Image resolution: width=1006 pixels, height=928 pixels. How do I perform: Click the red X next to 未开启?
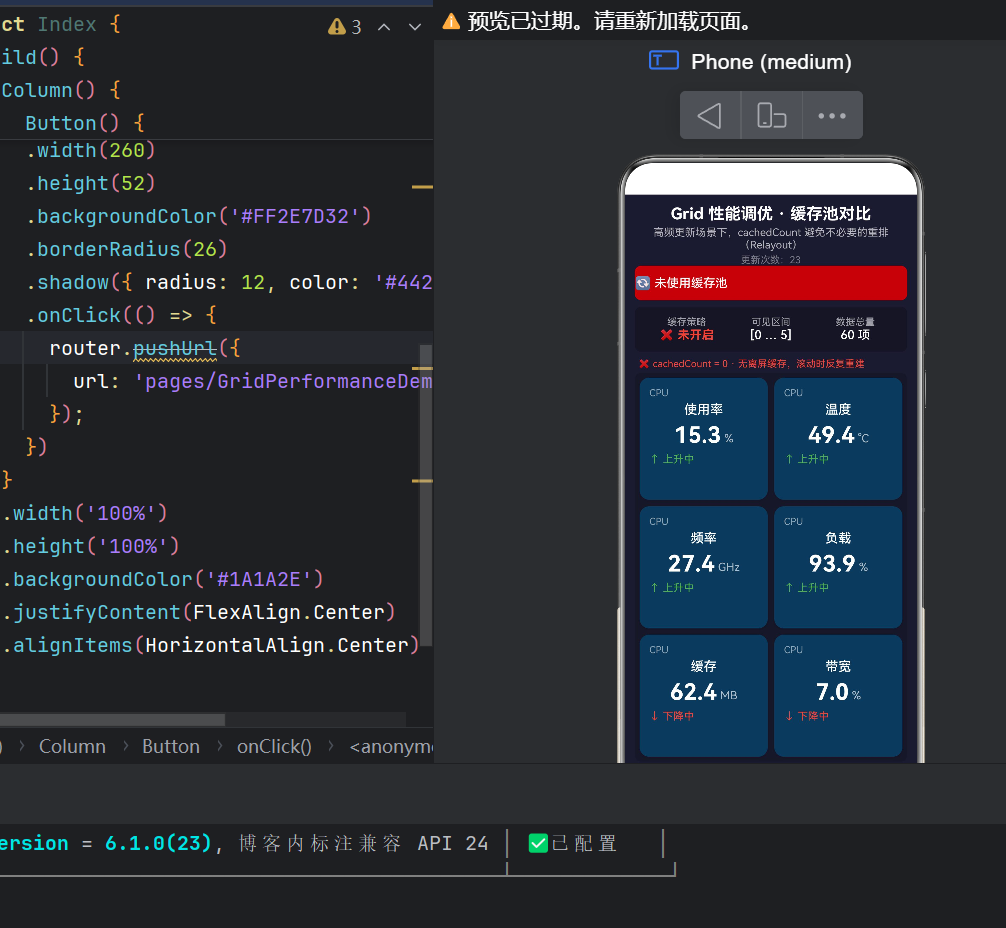tap(667, 335)
